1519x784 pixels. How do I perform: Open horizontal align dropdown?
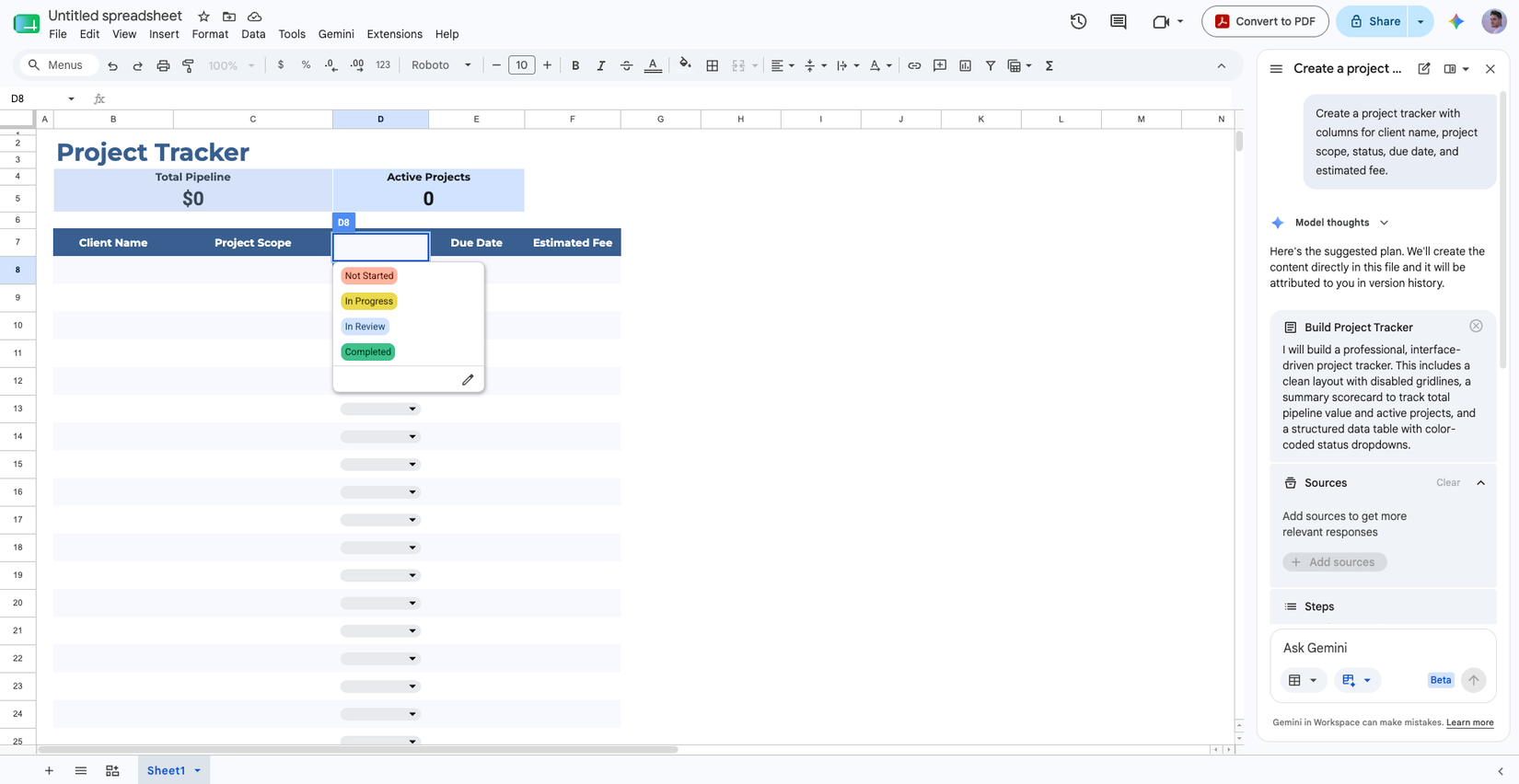click(x=782, y=65)
